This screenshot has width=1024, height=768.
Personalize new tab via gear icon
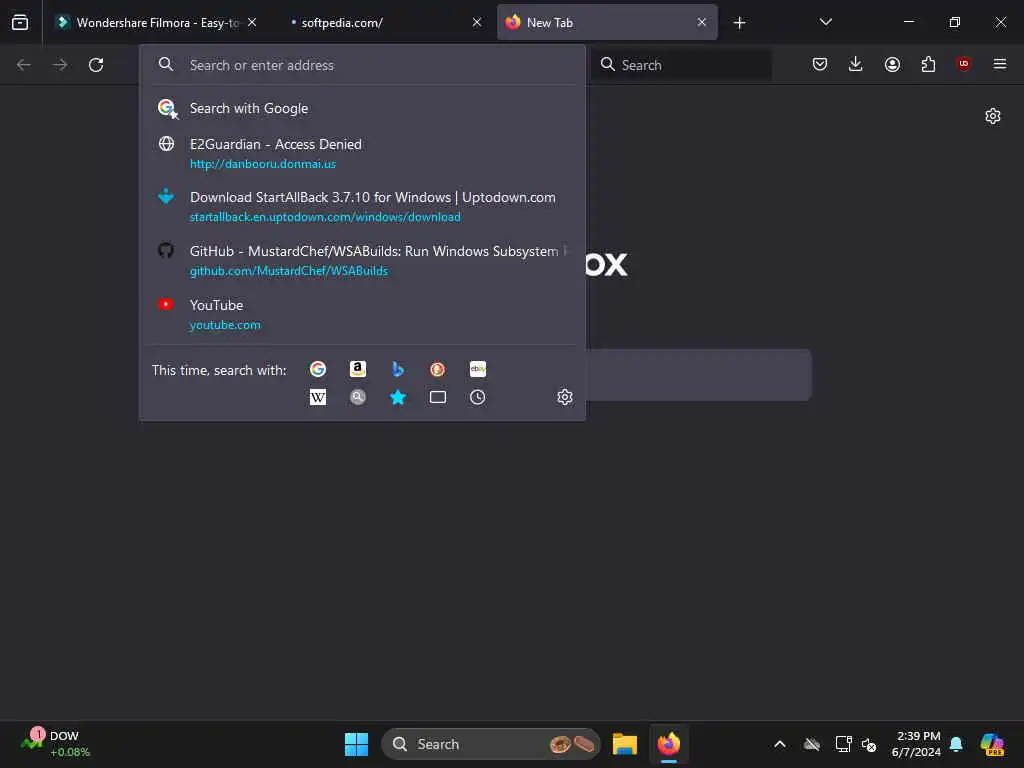coord(993,116)
